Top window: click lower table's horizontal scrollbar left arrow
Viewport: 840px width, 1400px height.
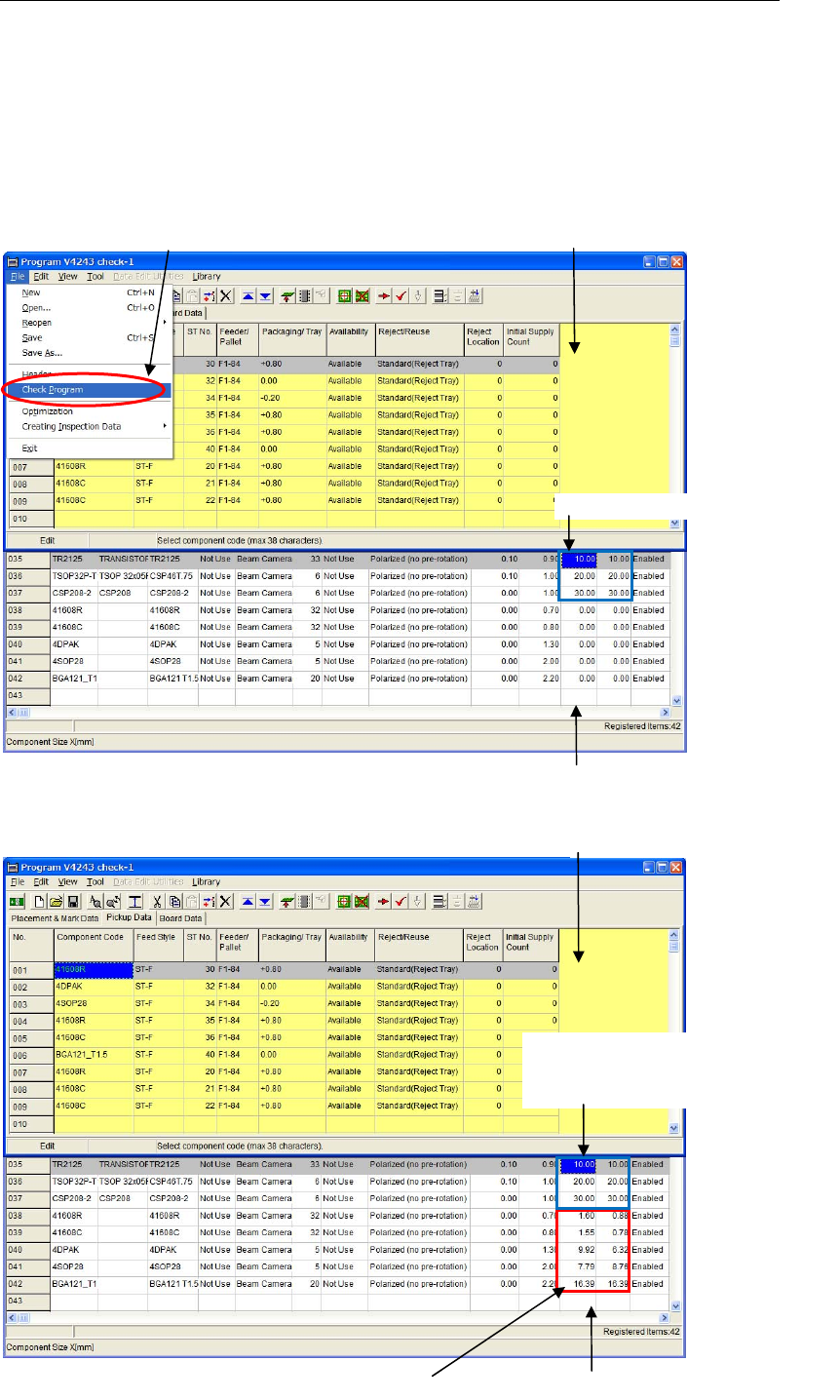pos(14,713)
